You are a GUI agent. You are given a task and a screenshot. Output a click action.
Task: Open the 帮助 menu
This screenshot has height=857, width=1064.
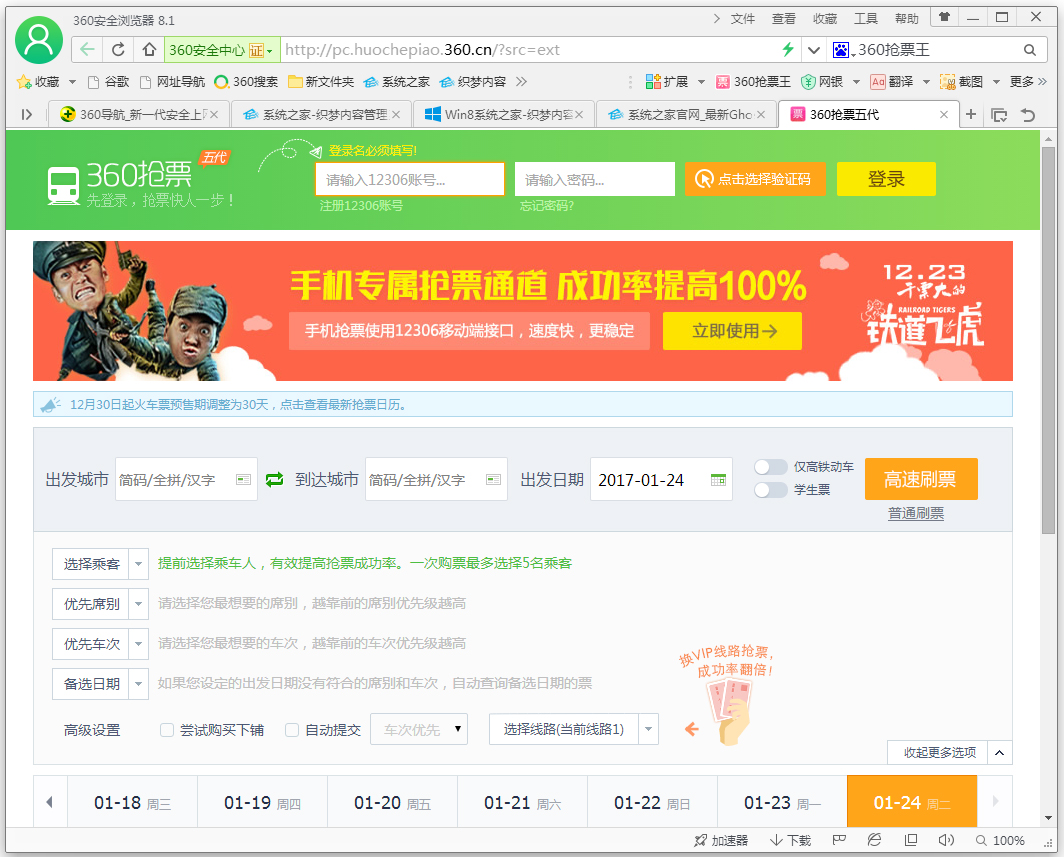907,19
